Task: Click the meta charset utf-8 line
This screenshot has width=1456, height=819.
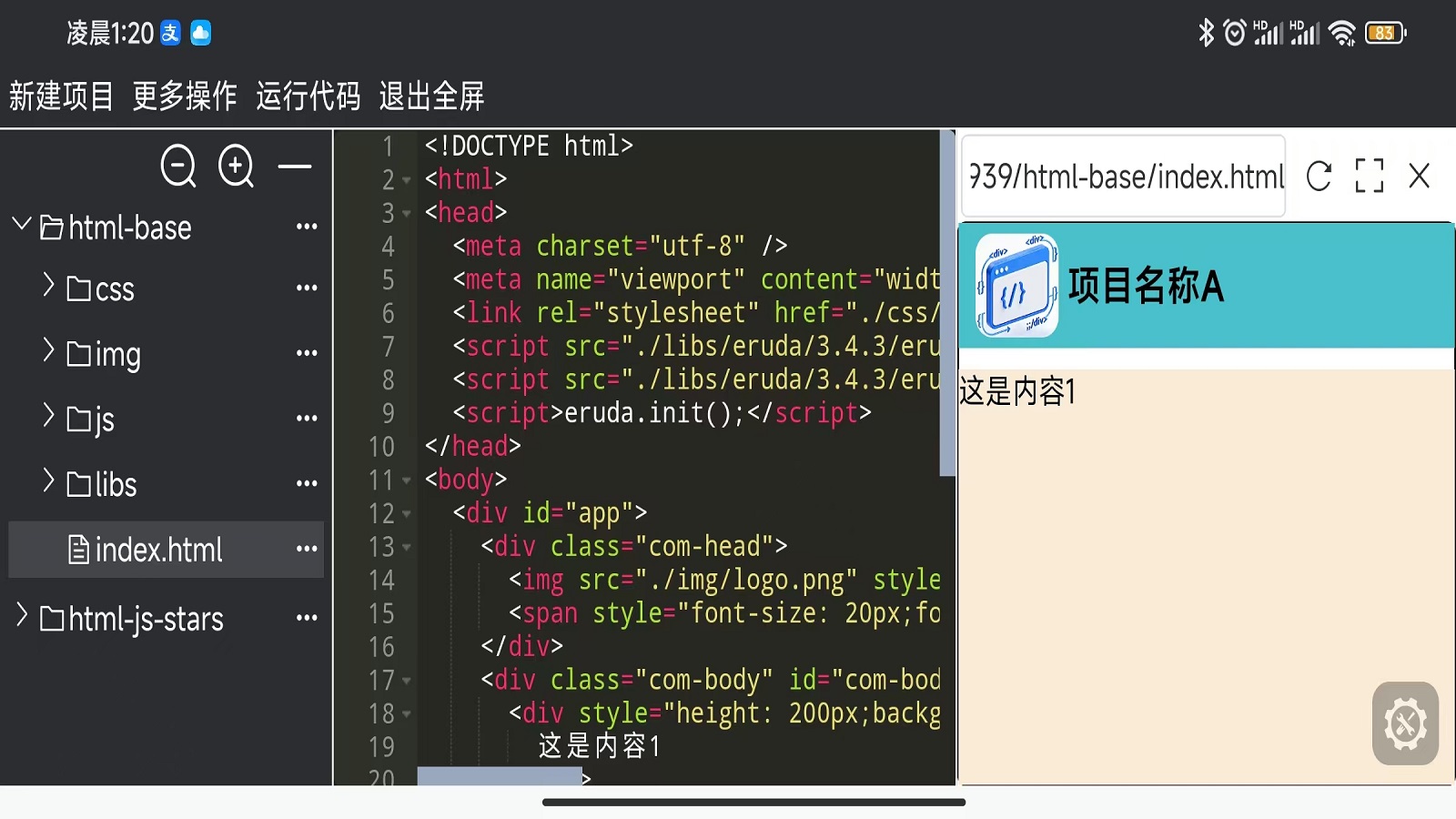Action: coord(620,246)
